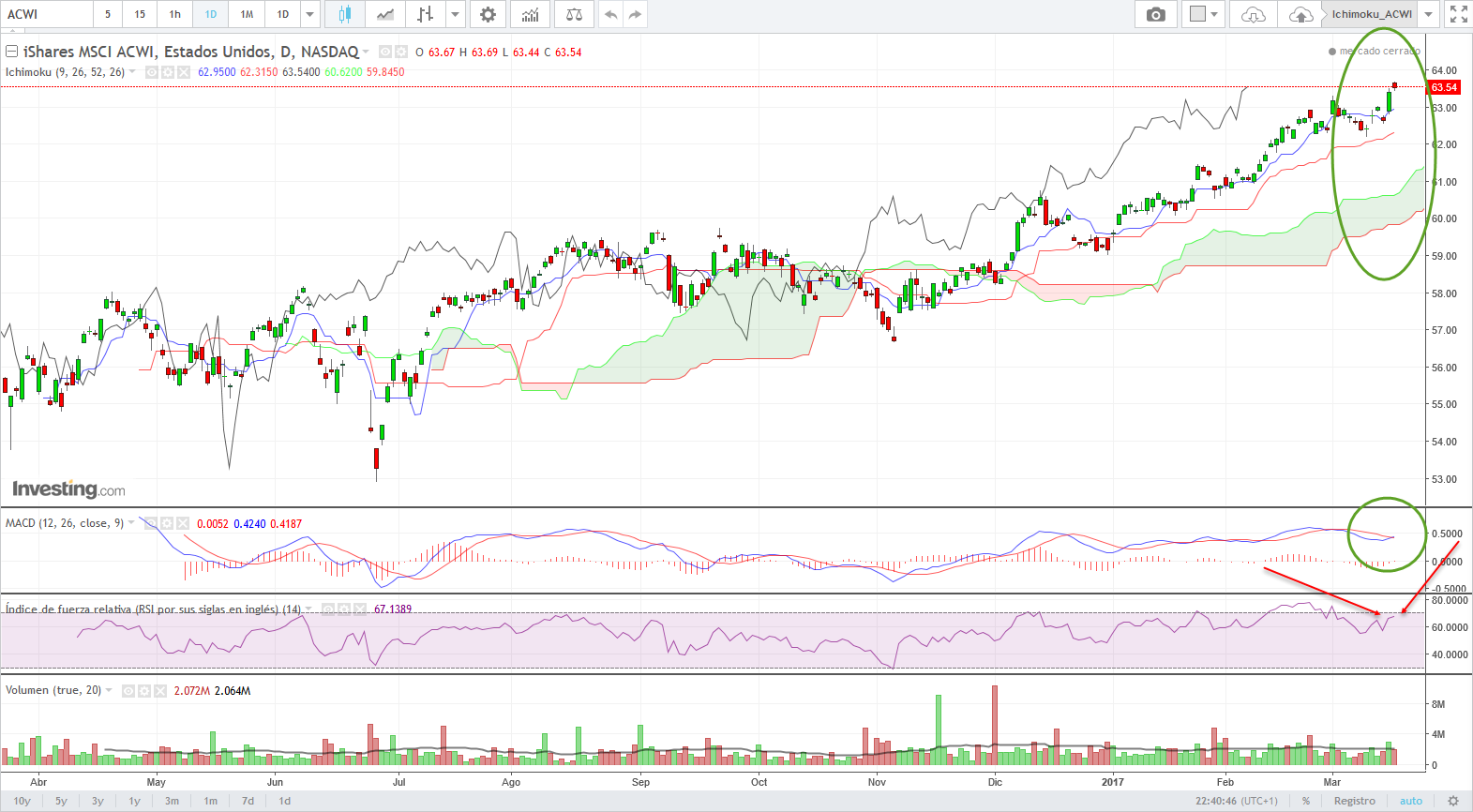Screen dimensions: 1473x812
Task: Expand RSI legend dropdown arrow
Action: point(309,609)
